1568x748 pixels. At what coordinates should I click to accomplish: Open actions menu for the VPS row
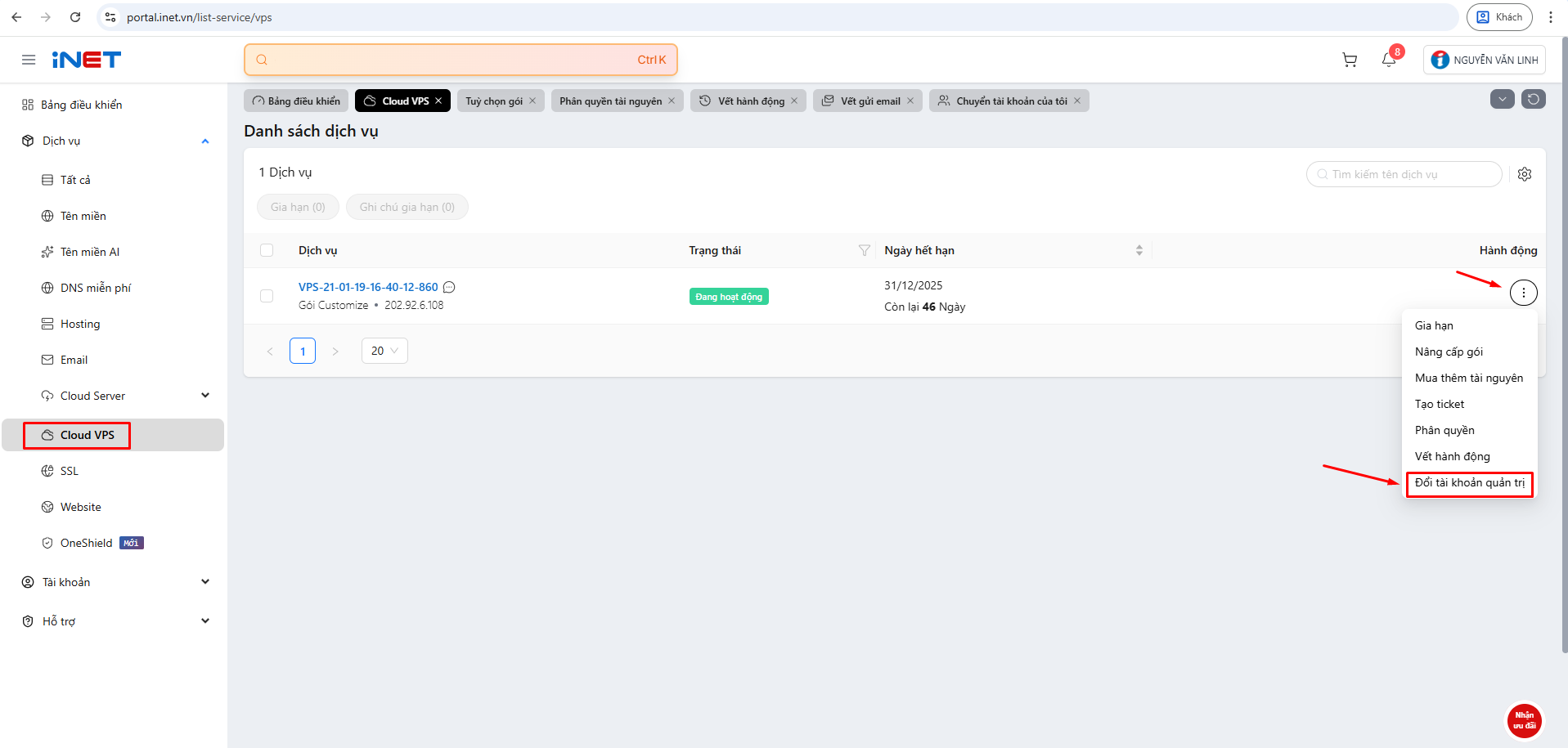pyautogui.click(x=1523, y=293)
